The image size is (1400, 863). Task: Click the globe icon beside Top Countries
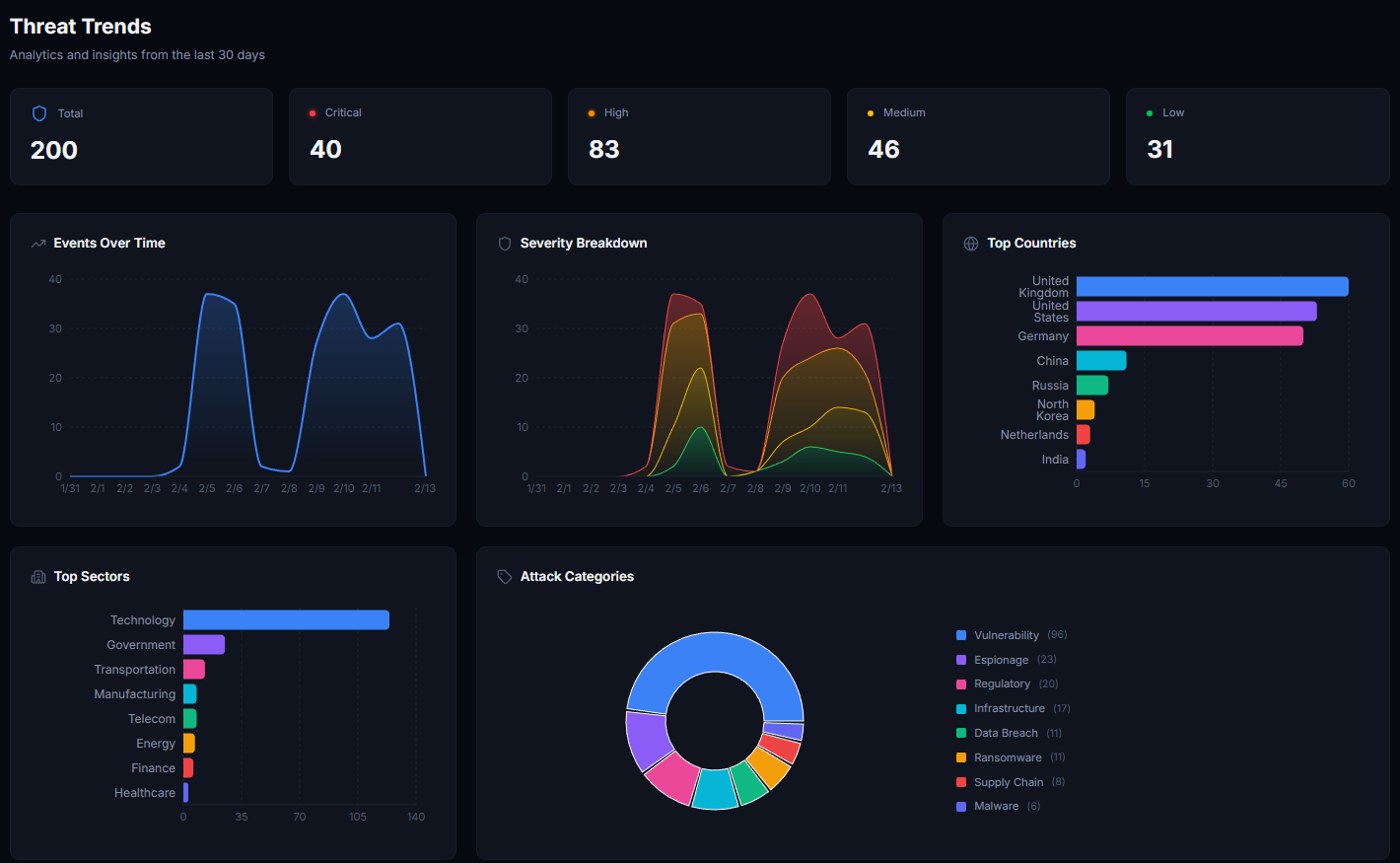(x=971, y=243)
